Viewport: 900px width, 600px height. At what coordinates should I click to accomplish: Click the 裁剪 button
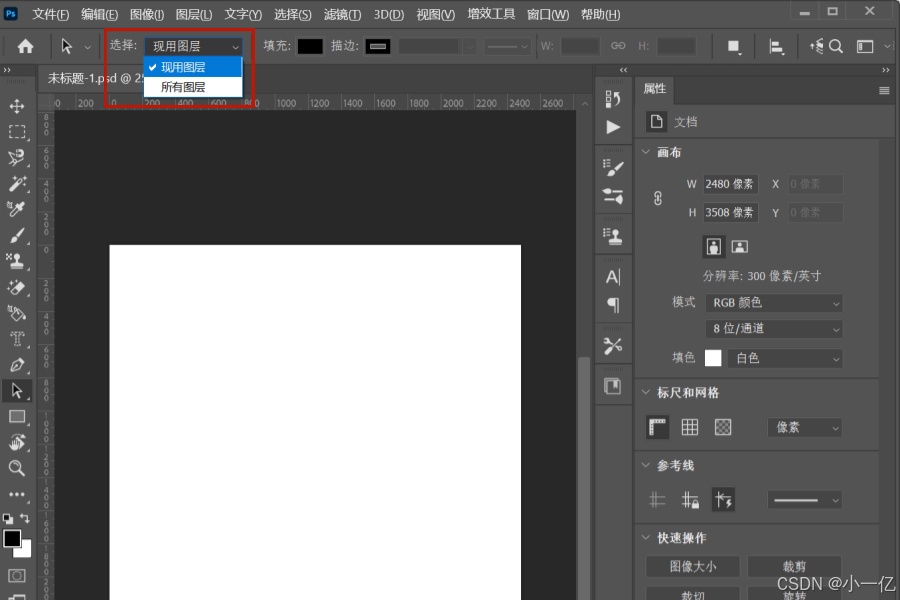point(794,567)
